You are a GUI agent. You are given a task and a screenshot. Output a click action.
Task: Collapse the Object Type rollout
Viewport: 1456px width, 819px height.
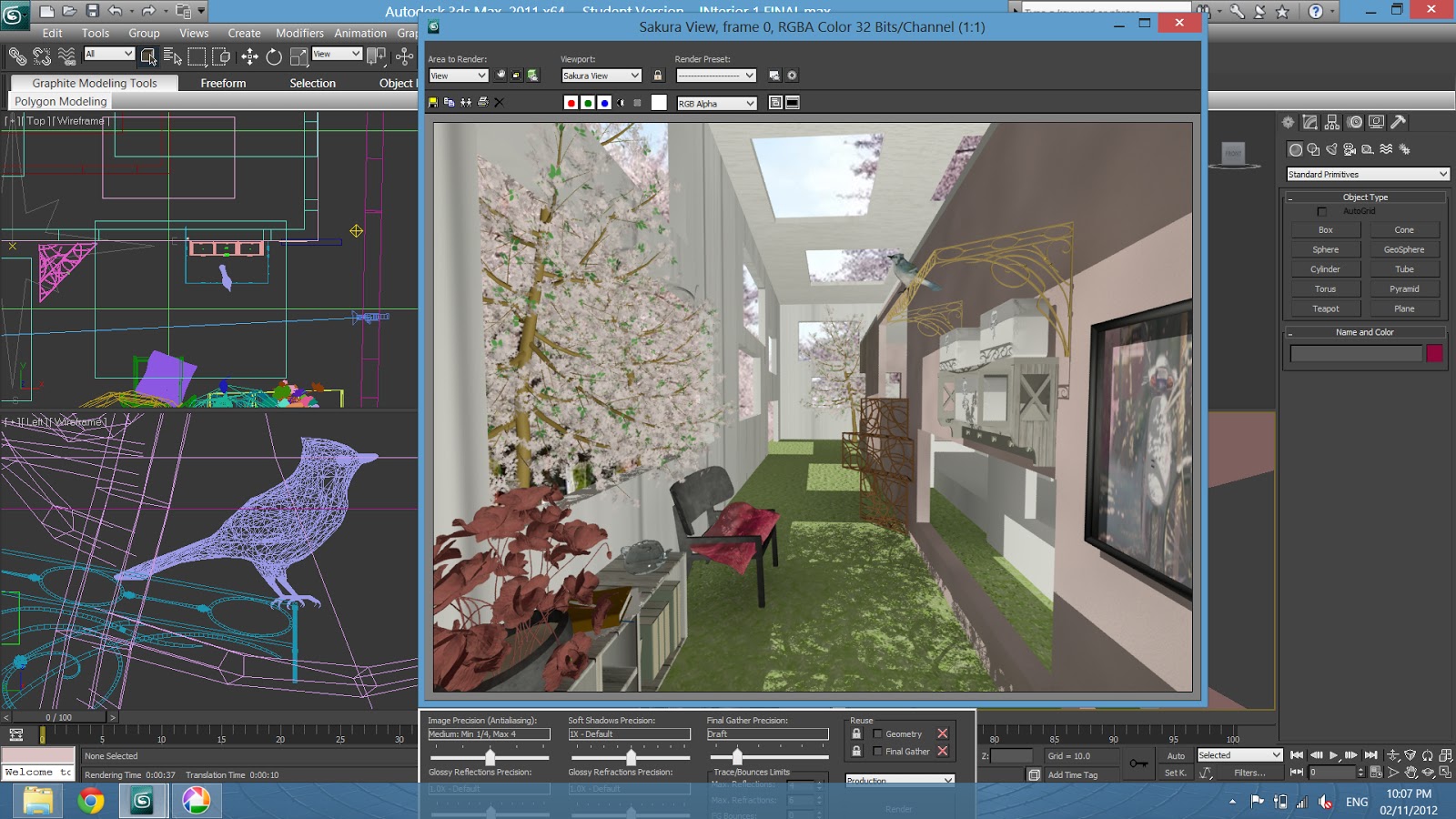[x=1365, y=197]
